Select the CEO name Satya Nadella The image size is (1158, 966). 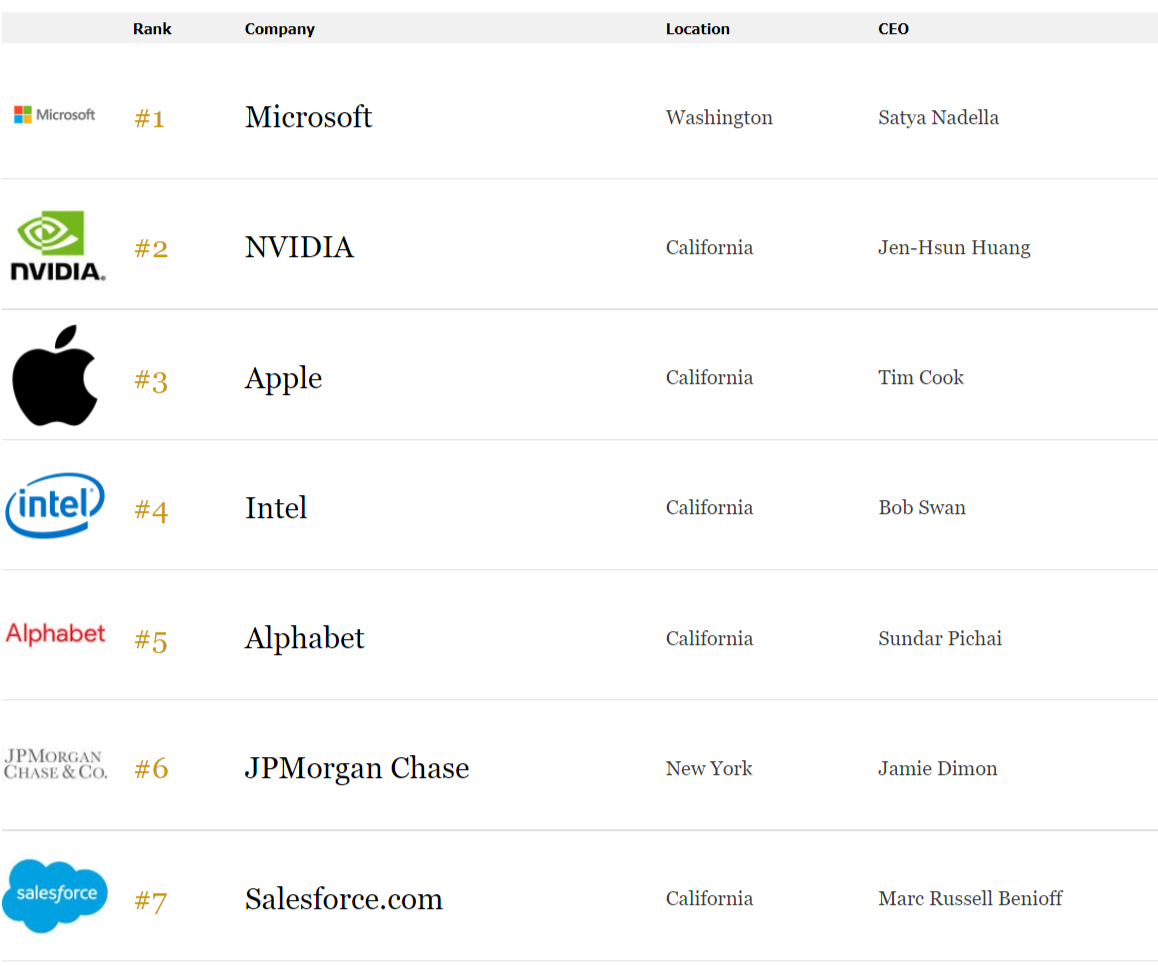tap(938, 117)
